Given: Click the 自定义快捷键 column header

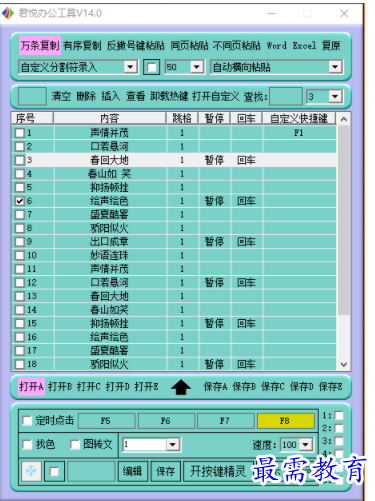Looking at the screenshot, I should pos(299,118).
